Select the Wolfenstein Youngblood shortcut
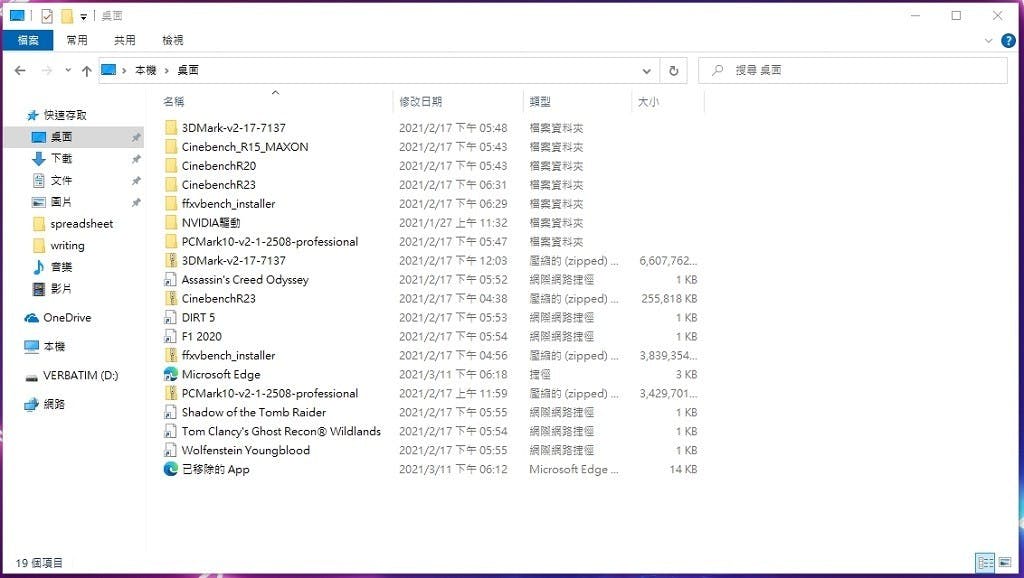Viewport: 1024px width, 578px height. (x=246, y=450)
